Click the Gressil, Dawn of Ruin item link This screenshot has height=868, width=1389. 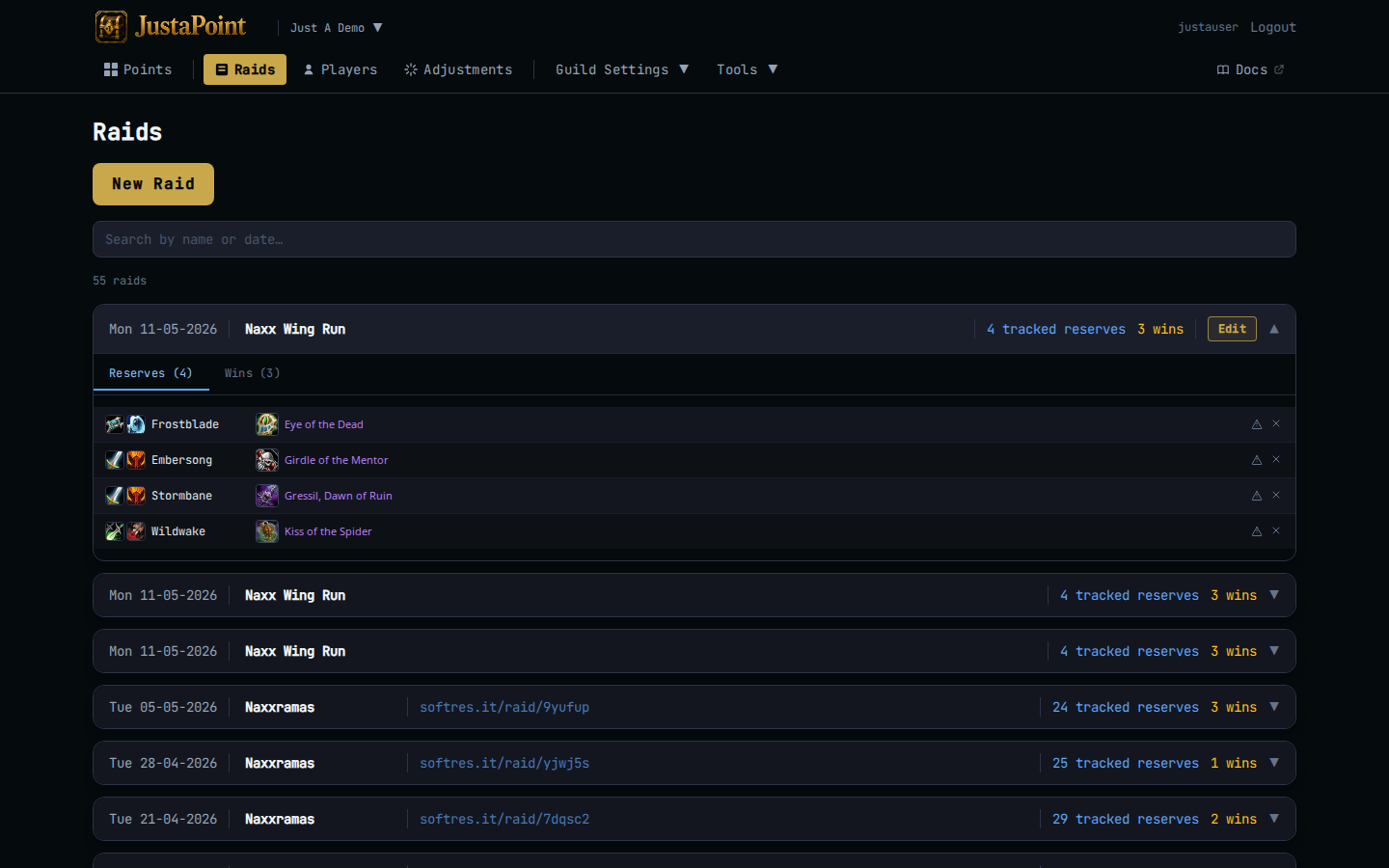point(339,496)
